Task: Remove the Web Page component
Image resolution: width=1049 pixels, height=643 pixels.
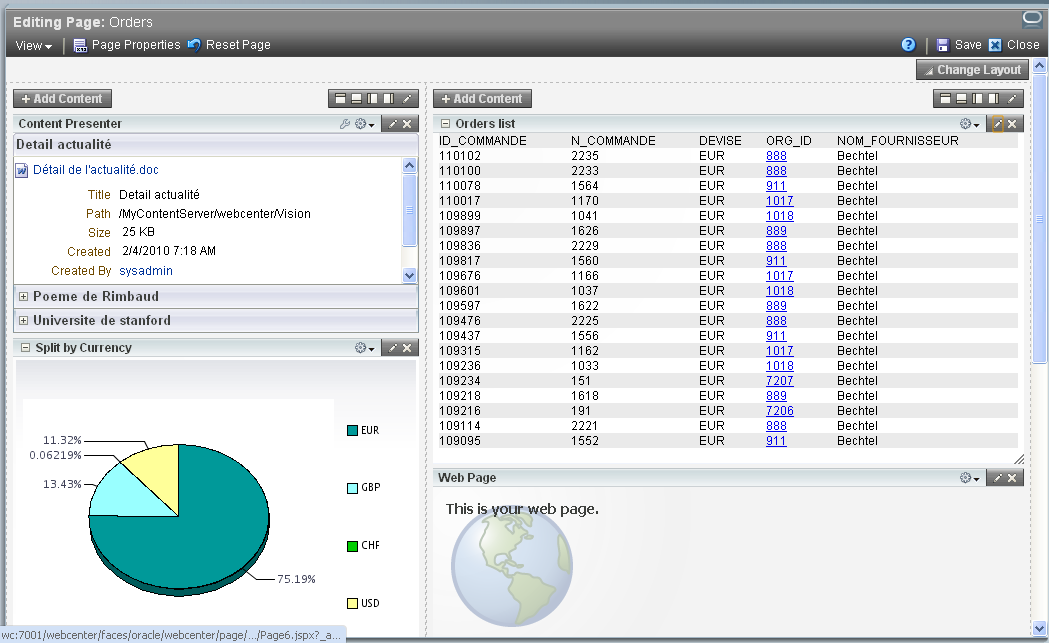Action: (x=1012, y=478)
